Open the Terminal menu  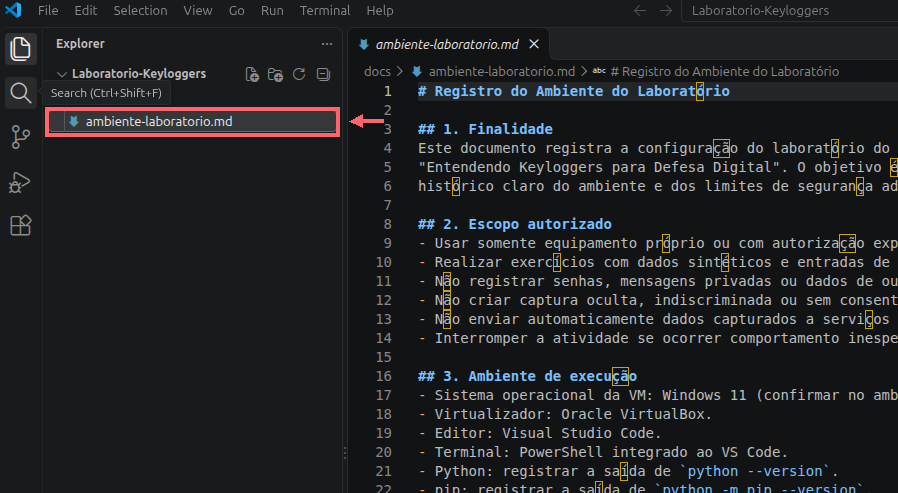tap(325, 10)
